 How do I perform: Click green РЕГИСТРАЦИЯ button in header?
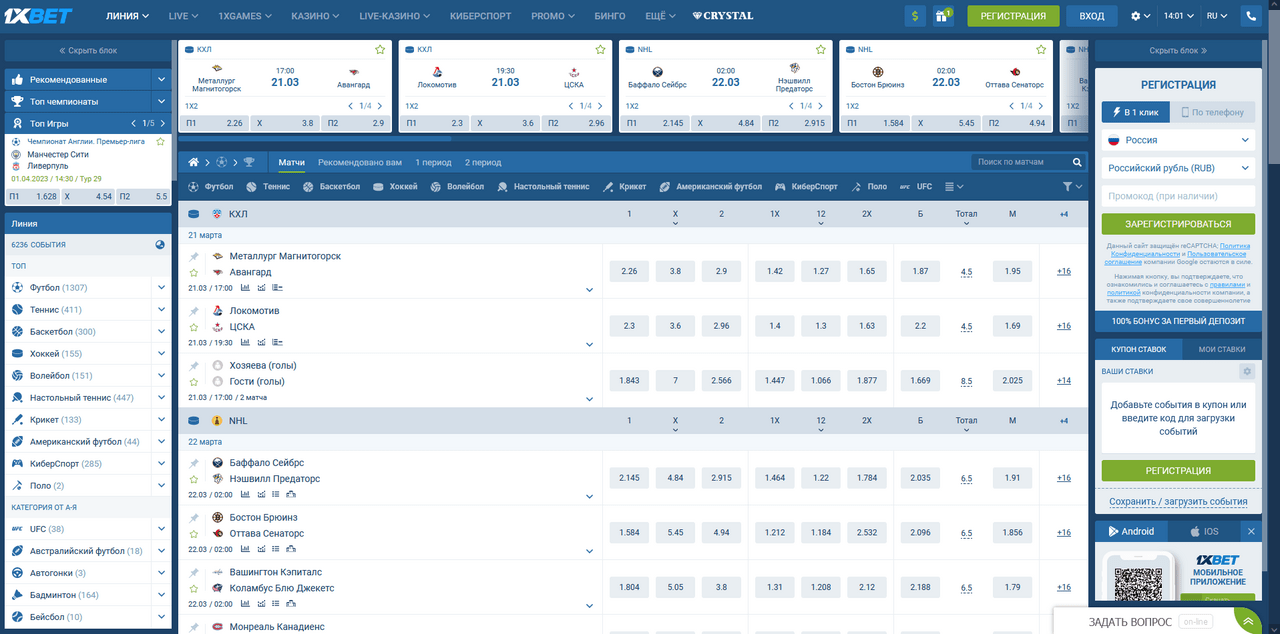click(x=1013, y=16)
